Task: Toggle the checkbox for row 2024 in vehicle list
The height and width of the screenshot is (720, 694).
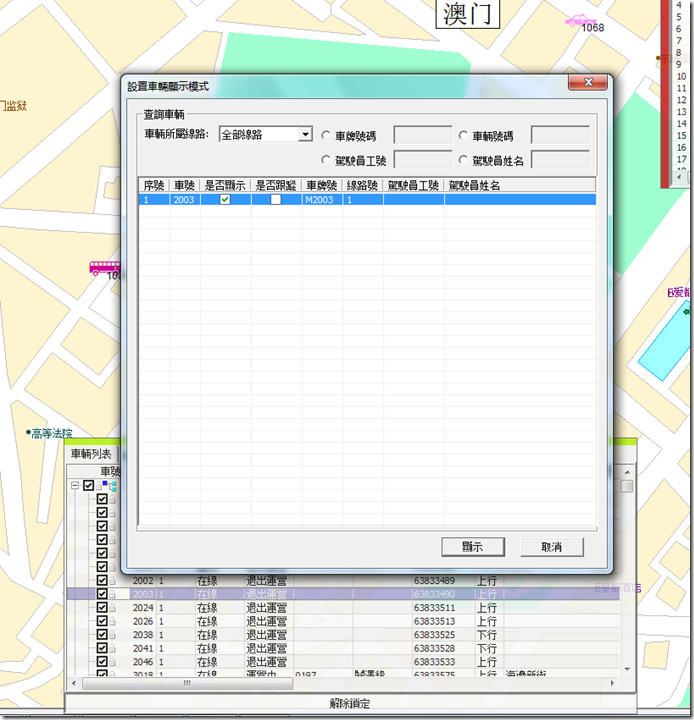Action: 102,607
